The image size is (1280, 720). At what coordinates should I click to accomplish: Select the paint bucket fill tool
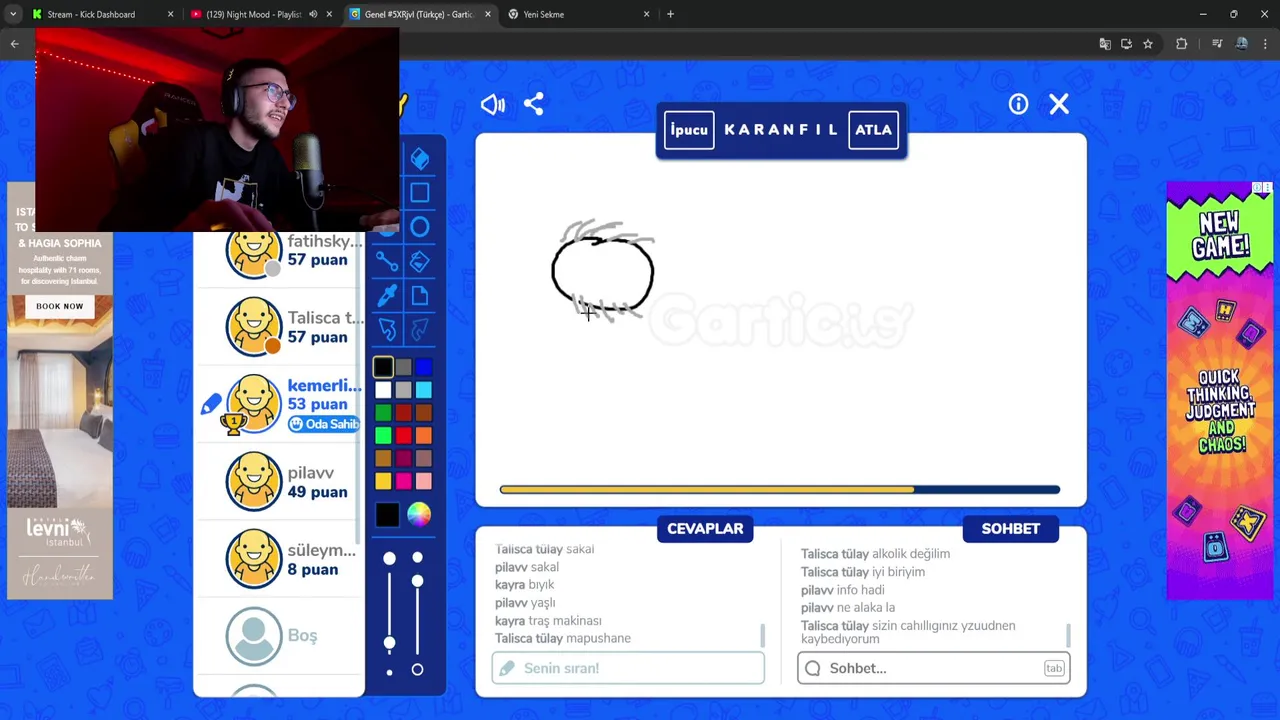click(x=420, y=262)
